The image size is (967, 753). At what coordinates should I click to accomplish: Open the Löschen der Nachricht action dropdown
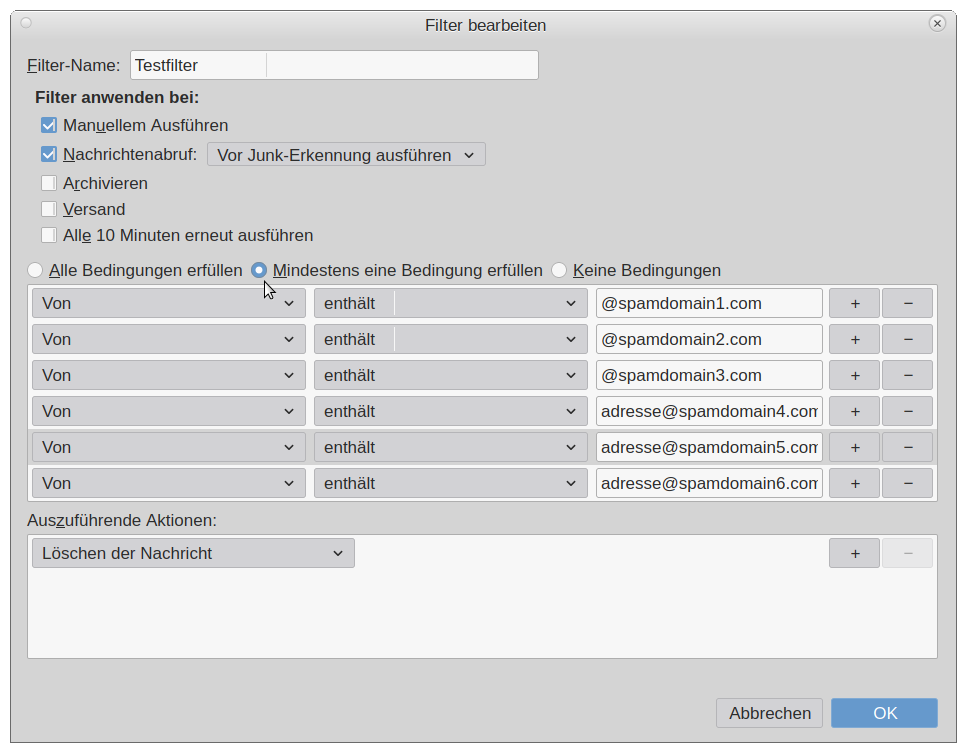193,553
